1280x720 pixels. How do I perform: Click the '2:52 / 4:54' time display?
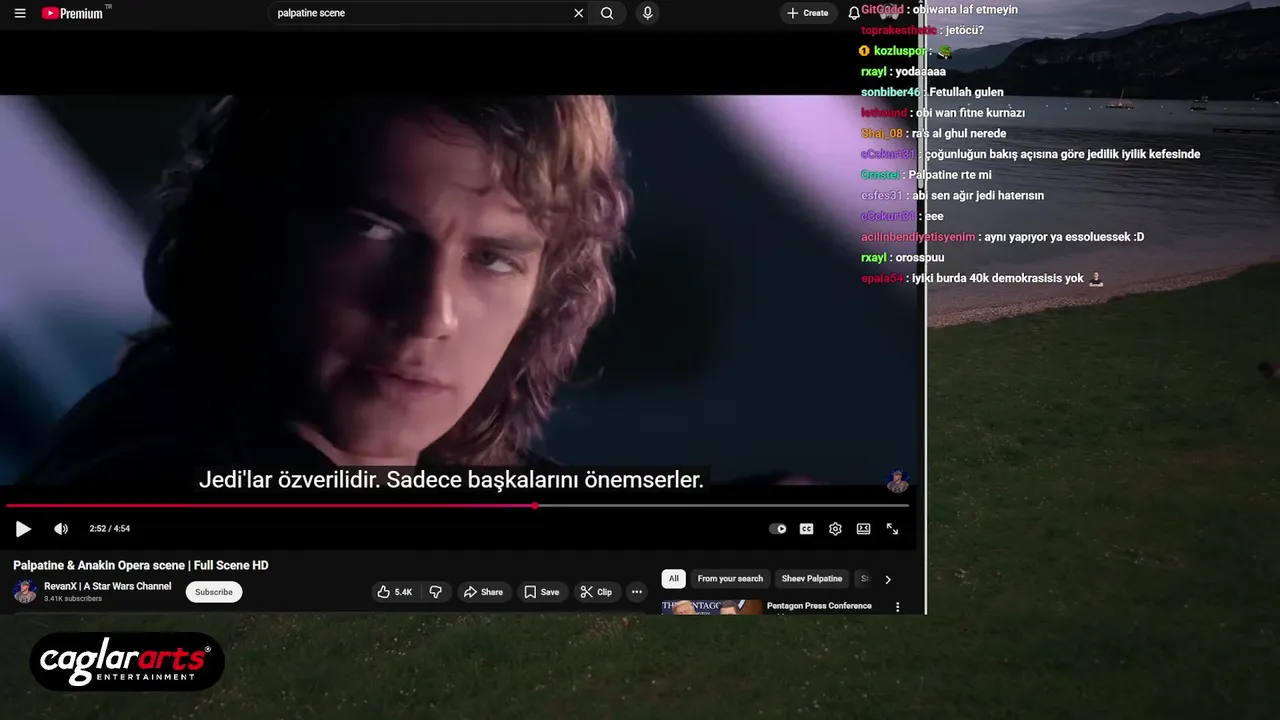110,529
